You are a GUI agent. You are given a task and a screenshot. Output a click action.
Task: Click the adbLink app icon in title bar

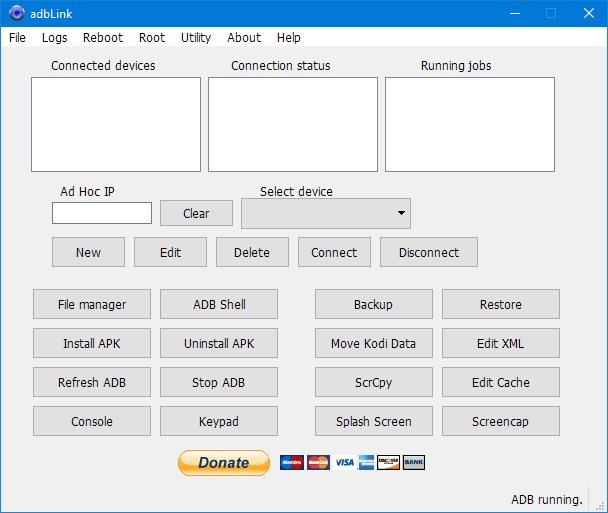click(15, 13)
